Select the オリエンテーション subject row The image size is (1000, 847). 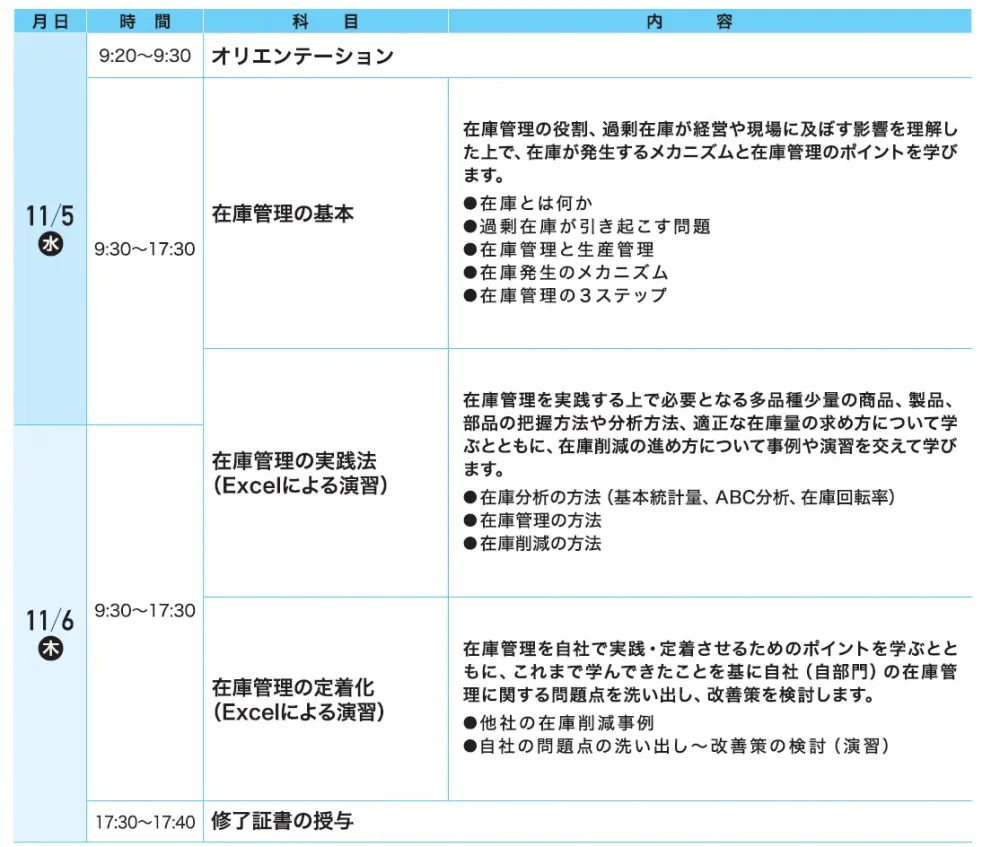pos(302,56)
